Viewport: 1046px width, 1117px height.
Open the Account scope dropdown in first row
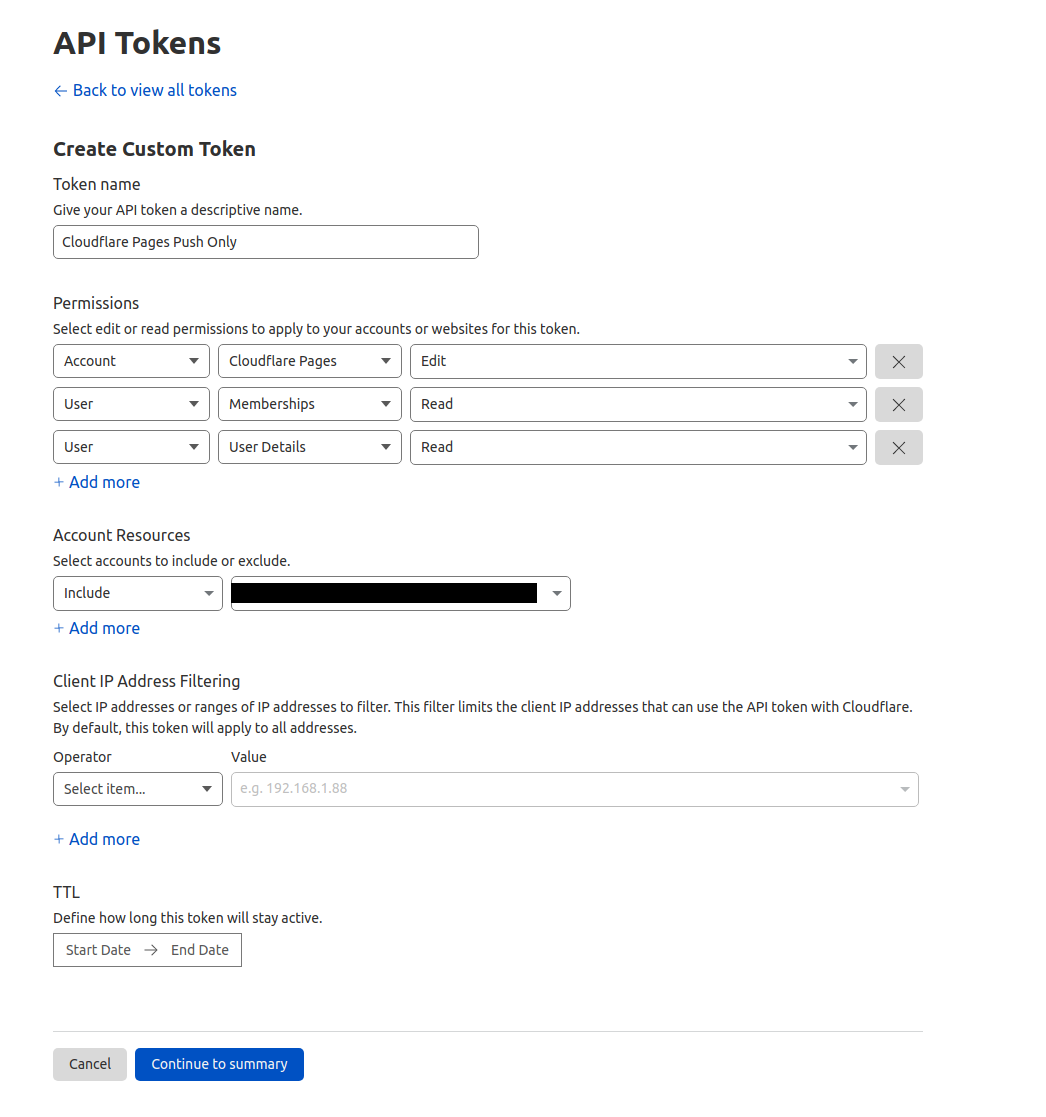coord(131,361)
